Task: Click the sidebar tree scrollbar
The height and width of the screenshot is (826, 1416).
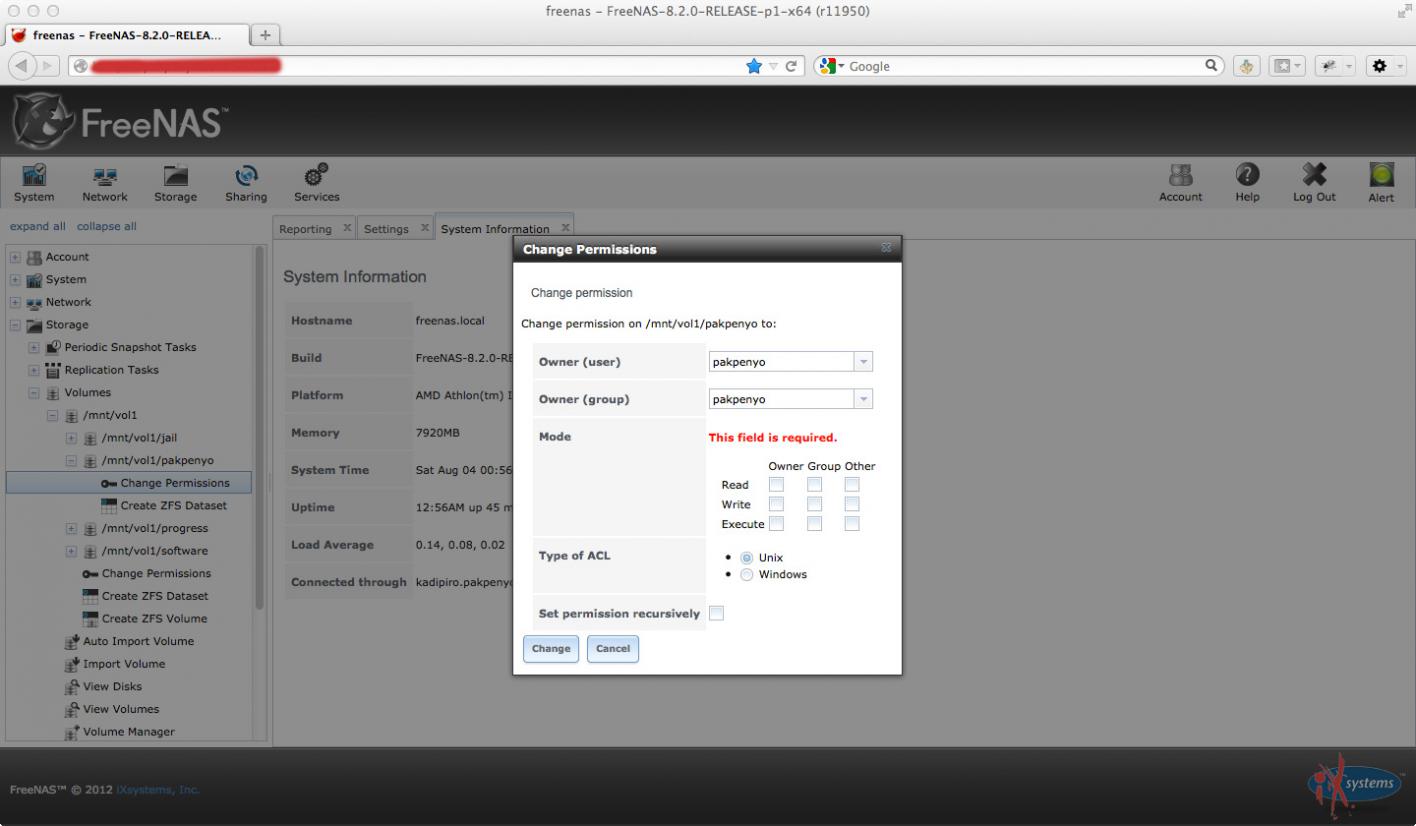Action: (261, 428)
